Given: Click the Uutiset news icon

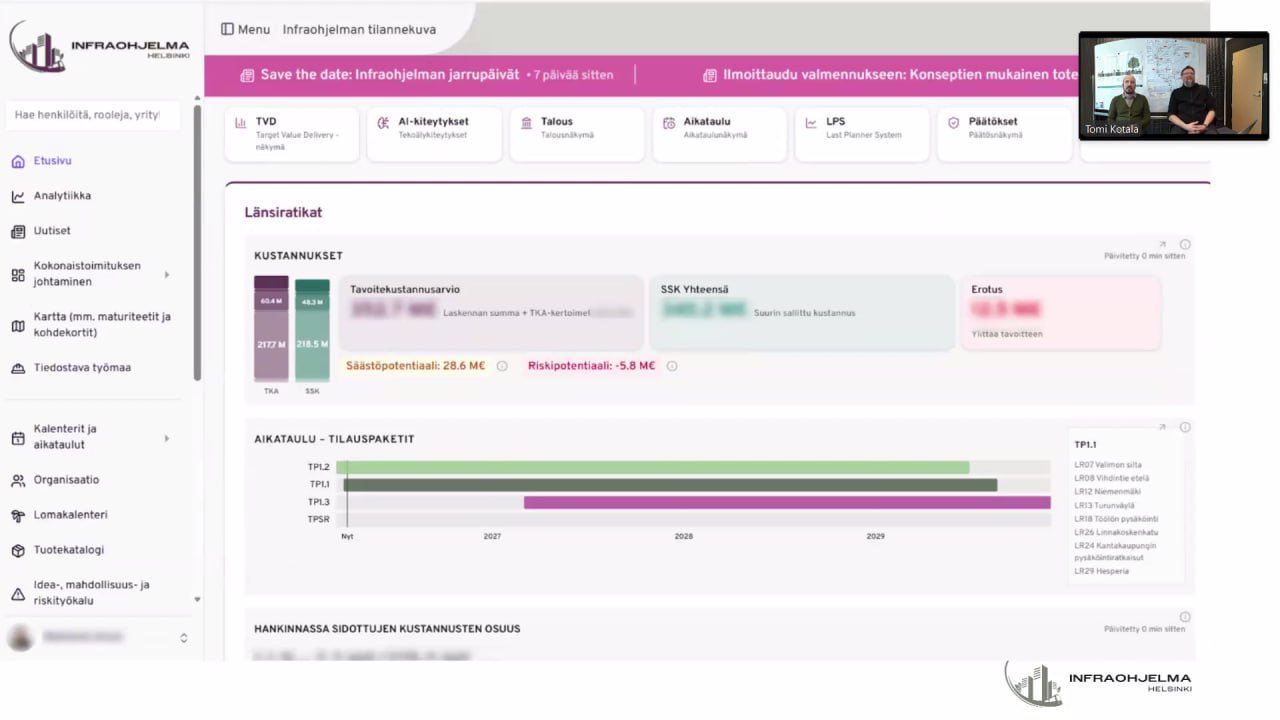Looking at the screenshot, I should pos(18,231).
